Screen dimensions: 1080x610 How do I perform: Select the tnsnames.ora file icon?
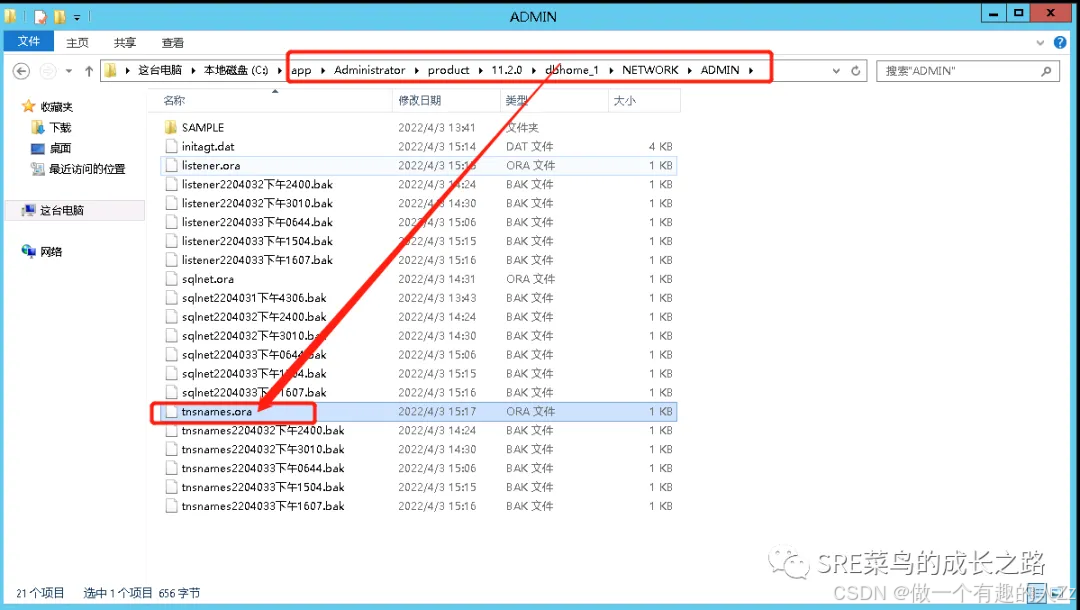(172, 412)
